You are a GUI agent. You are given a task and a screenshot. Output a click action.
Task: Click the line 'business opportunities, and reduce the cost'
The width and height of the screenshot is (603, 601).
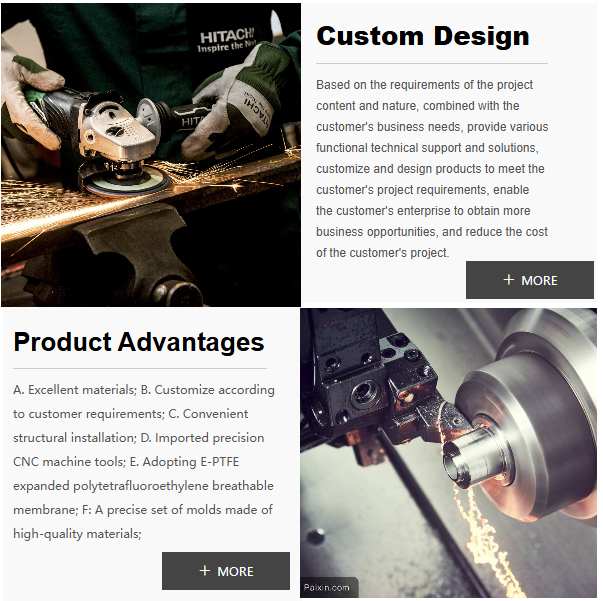click(432, 232)
